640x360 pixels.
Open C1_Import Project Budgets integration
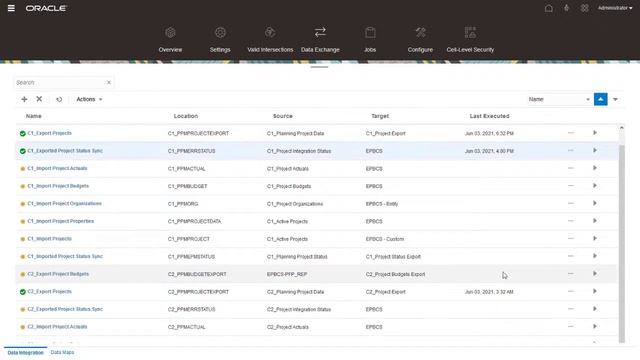coord(58,186)
